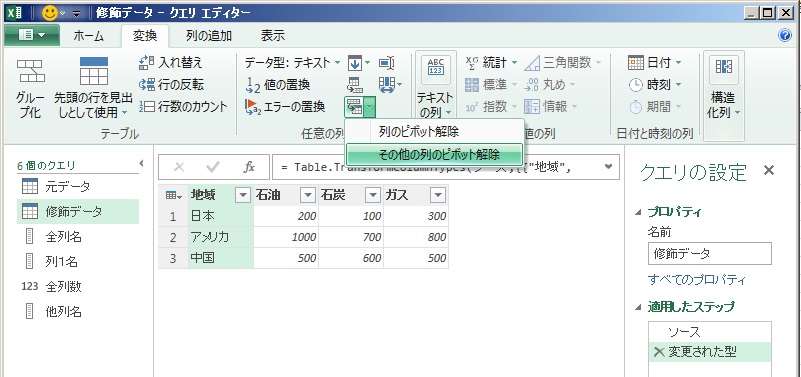Open 石炭 column filter dropdown
This screenshot has width=801, height=377.
pos(373,195)
